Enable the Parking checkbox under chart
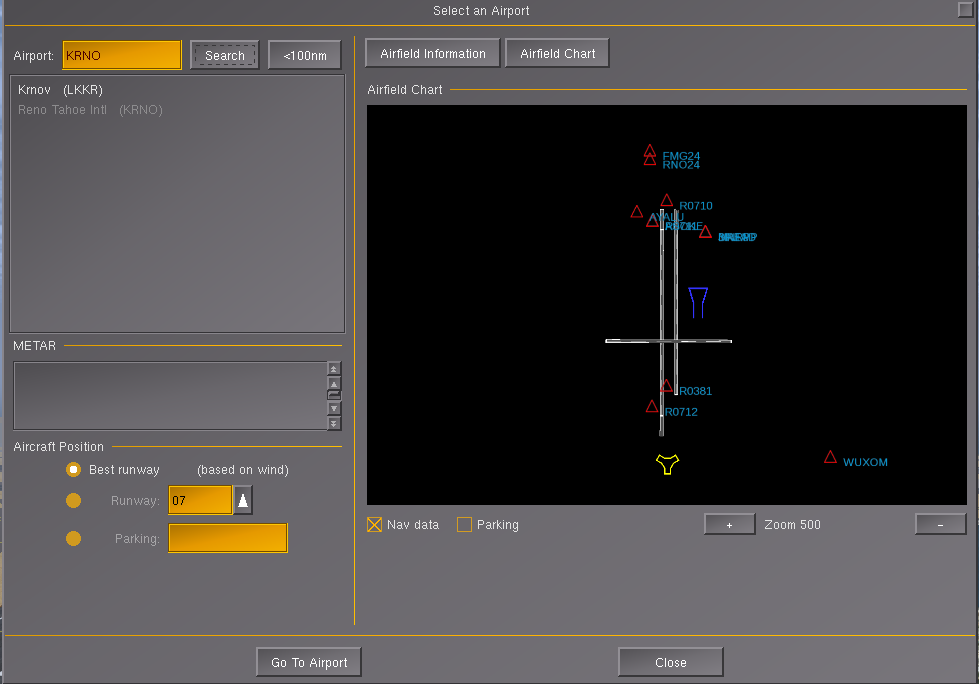The image size is (979, 684). [x=465, y=525]
